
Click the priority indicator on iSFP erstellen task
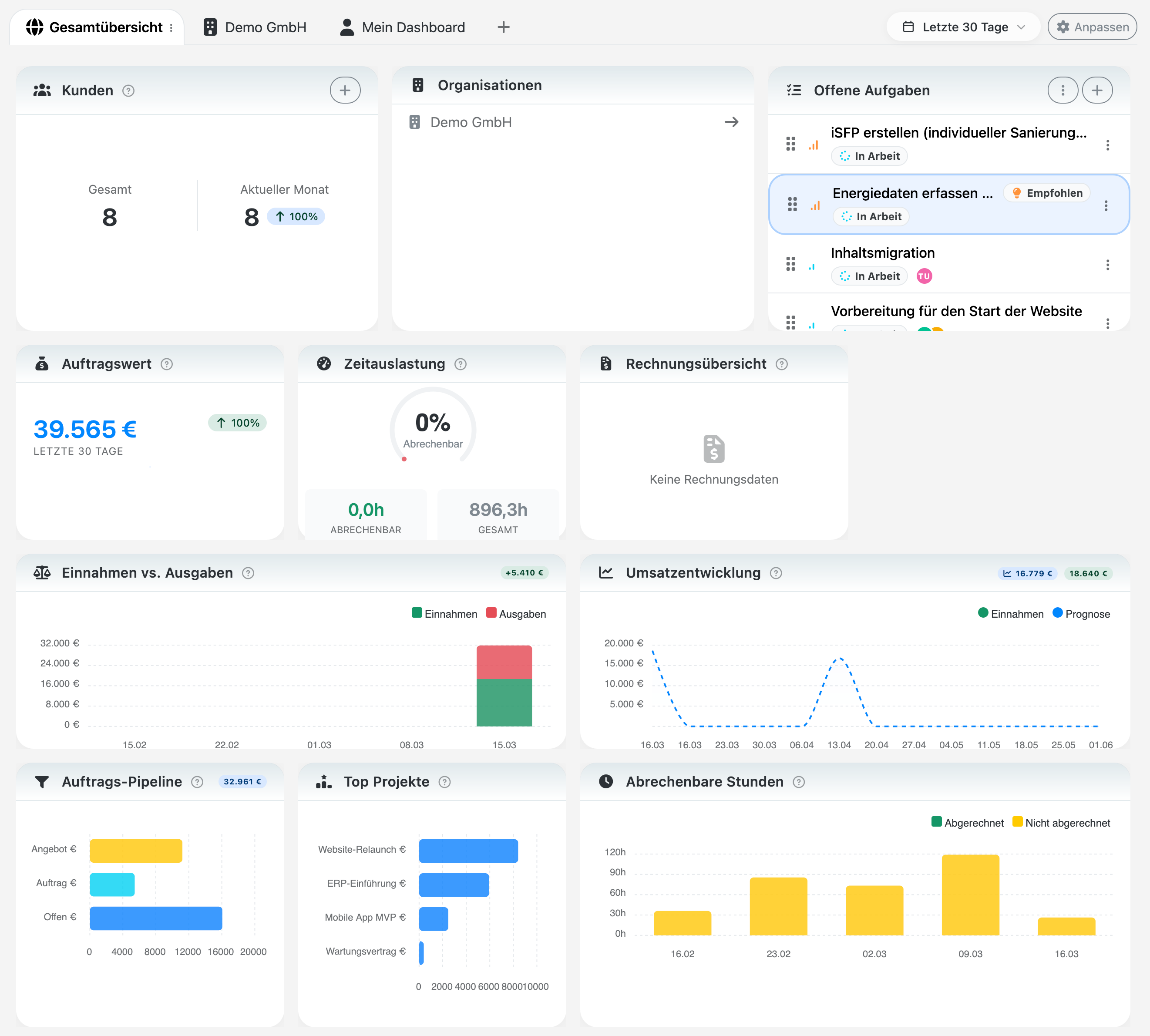click(x=814, y=145)
